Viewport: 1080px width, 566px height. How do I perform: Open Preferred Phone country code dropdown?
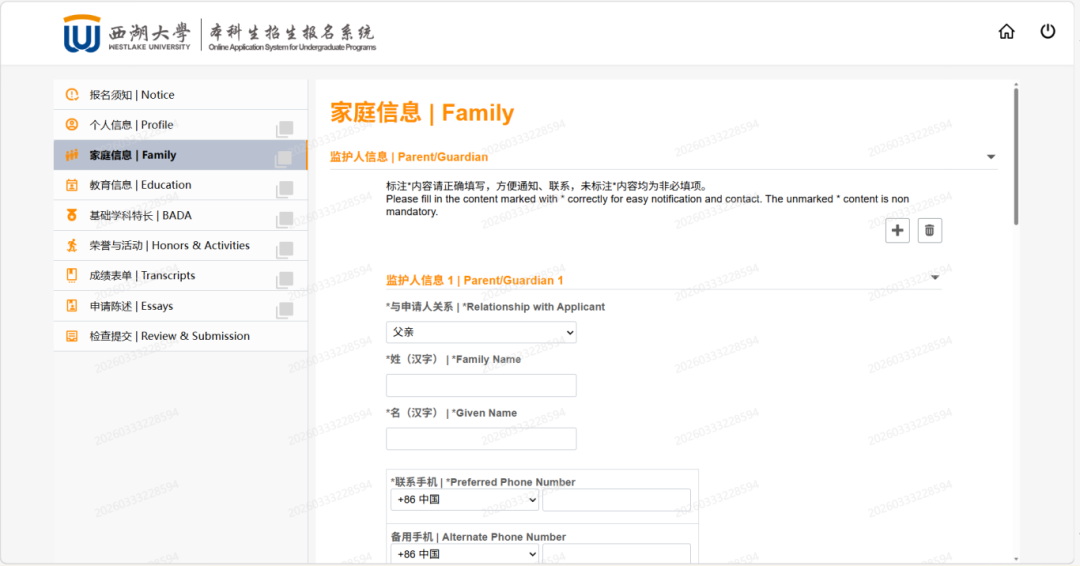click(x=464, y=500)
